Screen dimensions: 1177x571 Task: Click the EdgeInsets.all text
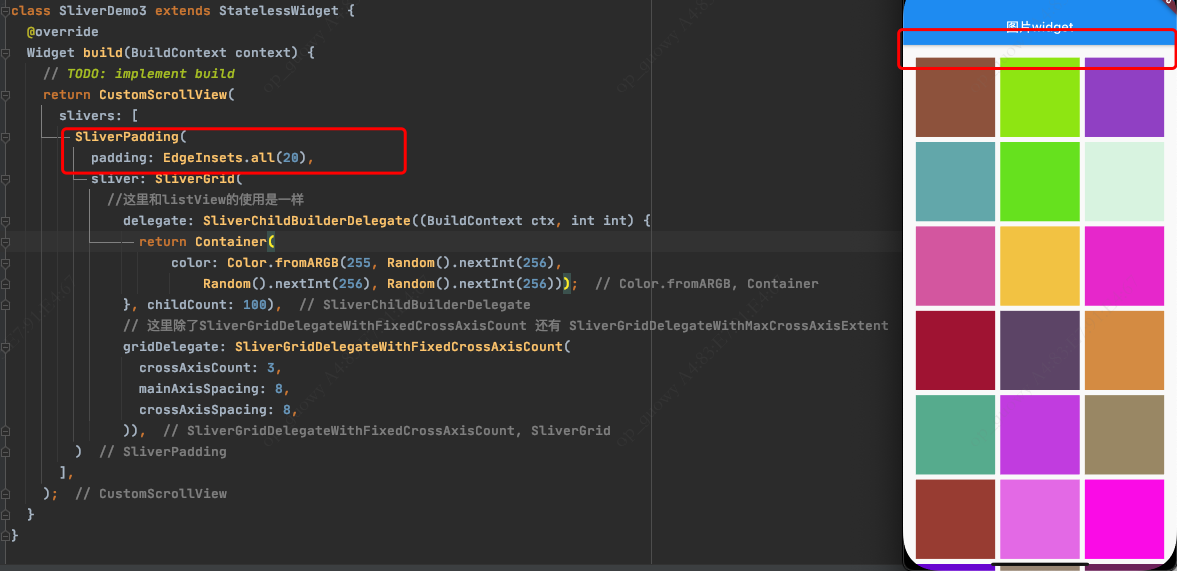(218, 158)
